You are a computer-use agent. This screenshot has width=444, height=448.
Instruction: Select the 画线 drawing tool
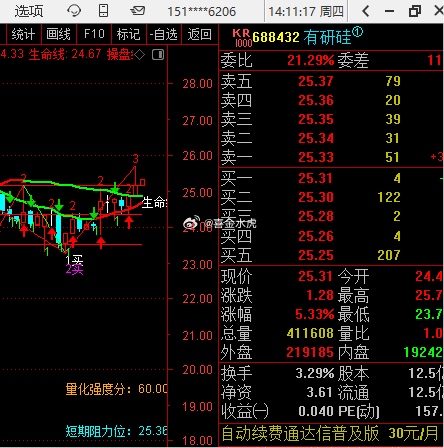point(59,34)
